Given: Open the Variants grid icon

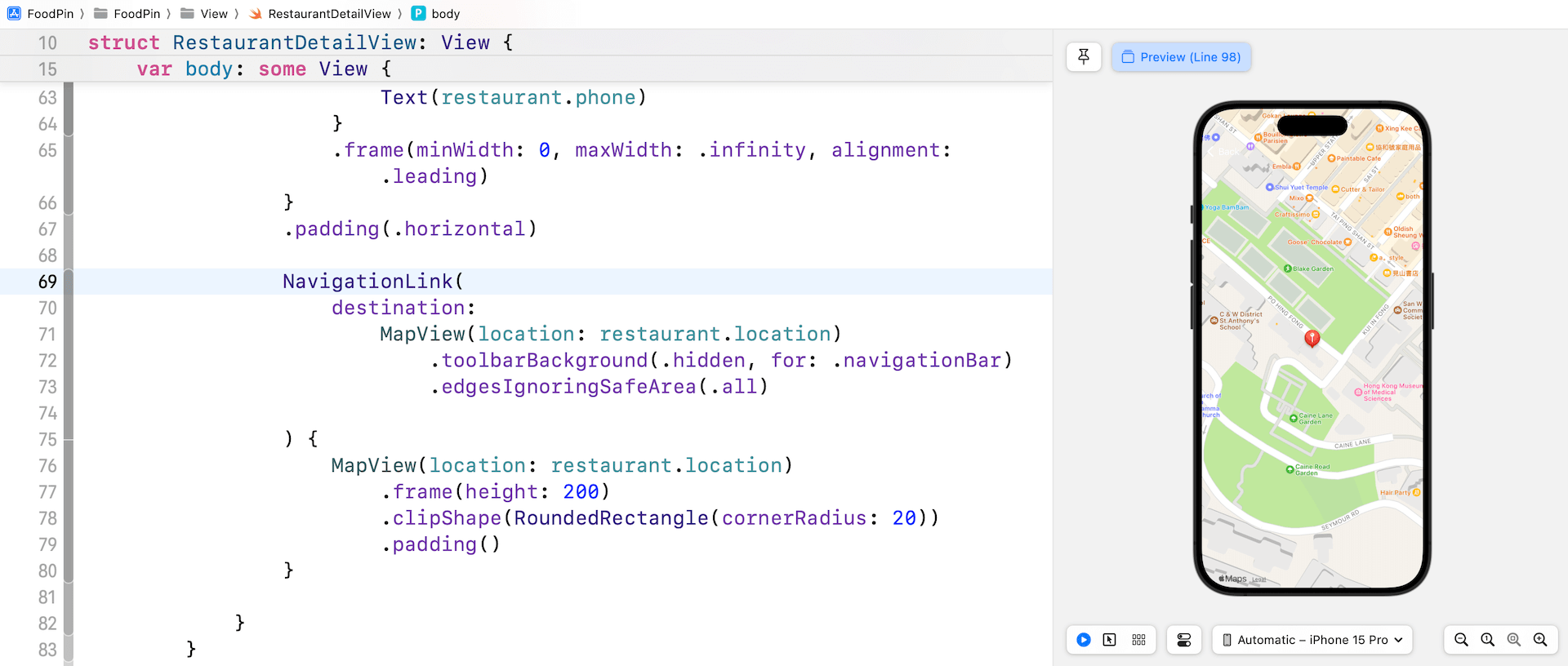Looking at the screenshot, I should [x=1138, y=640].
